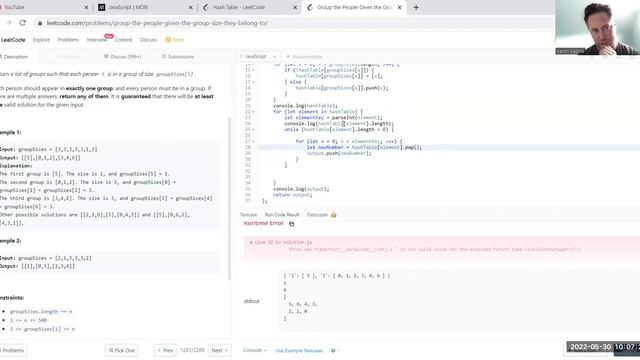This screenshot has height=360, width=640.
Task: Open the help icon dropdown near Console
Action: click(x=335, y=351)
